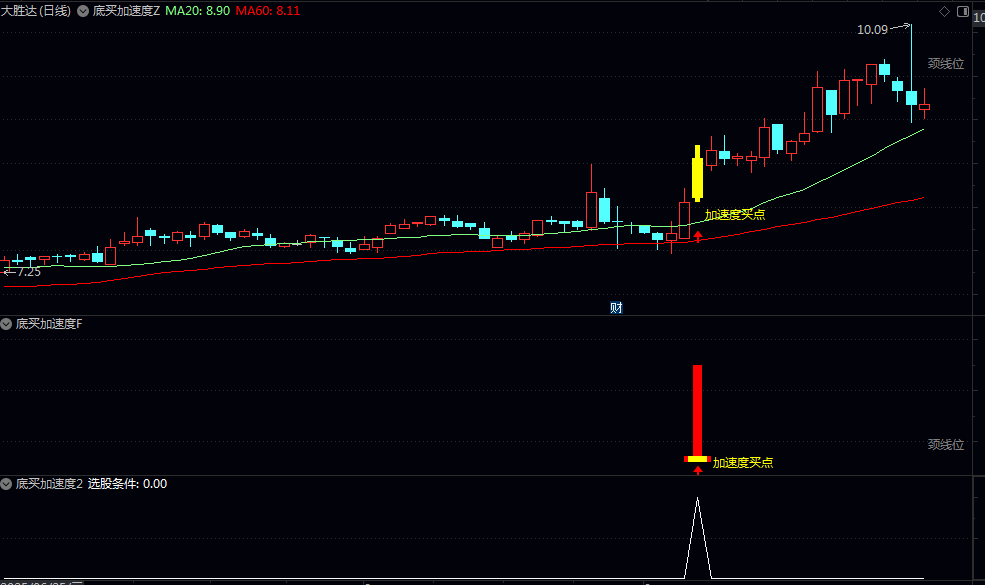
Task: Click the 颈线位 label in 底买加速度F panel
Action: (945, 444)
